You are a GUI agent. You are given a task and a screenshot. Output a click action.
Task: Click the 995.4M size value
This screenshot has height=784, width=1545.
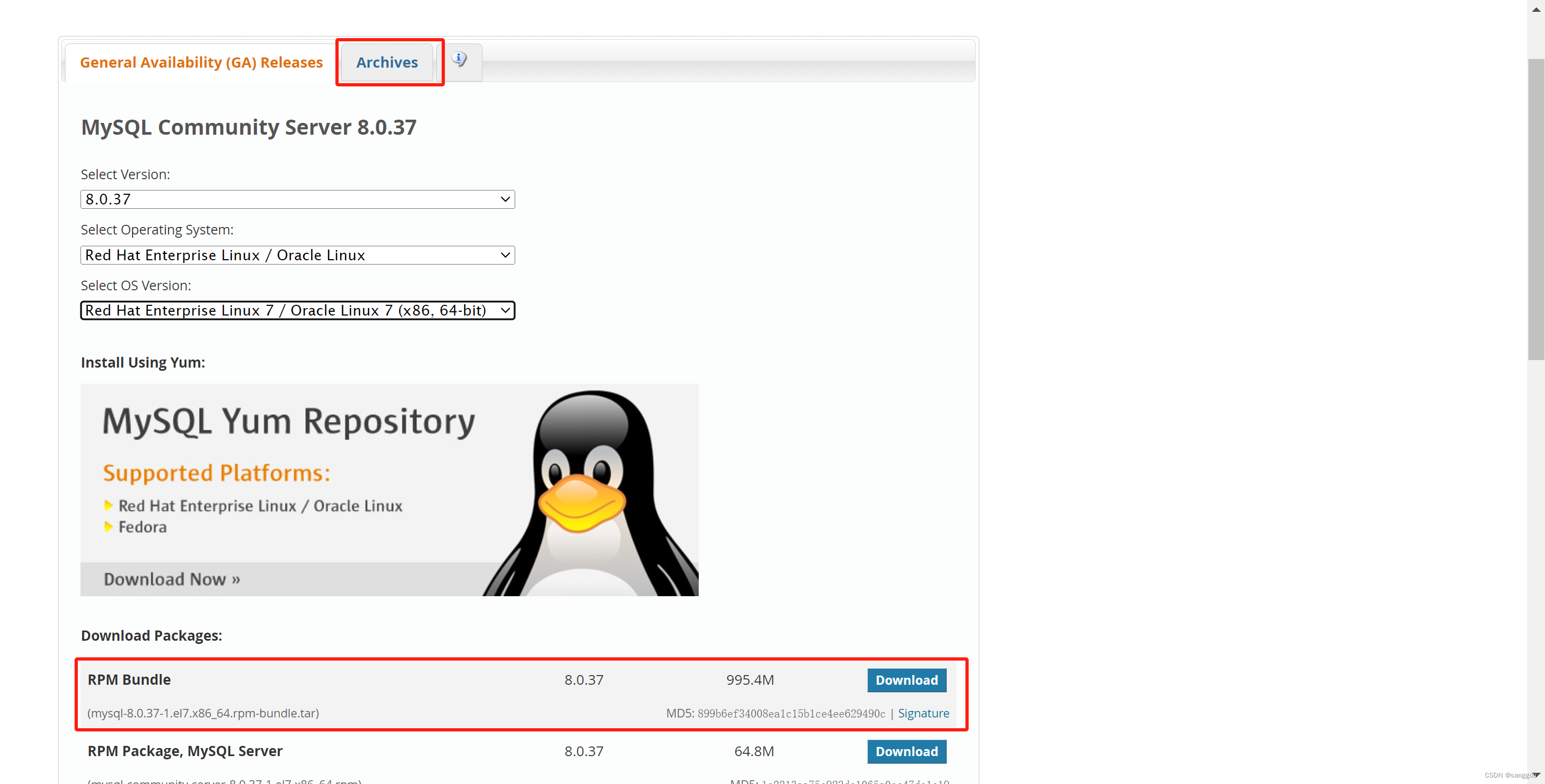(x=750, y=680)
